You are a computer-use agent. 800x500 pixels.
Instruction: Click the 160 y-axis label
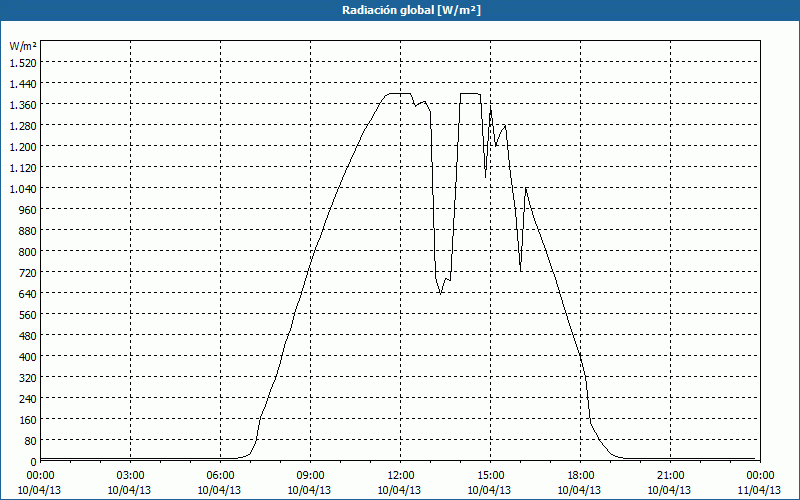click(x=29, y=420)
